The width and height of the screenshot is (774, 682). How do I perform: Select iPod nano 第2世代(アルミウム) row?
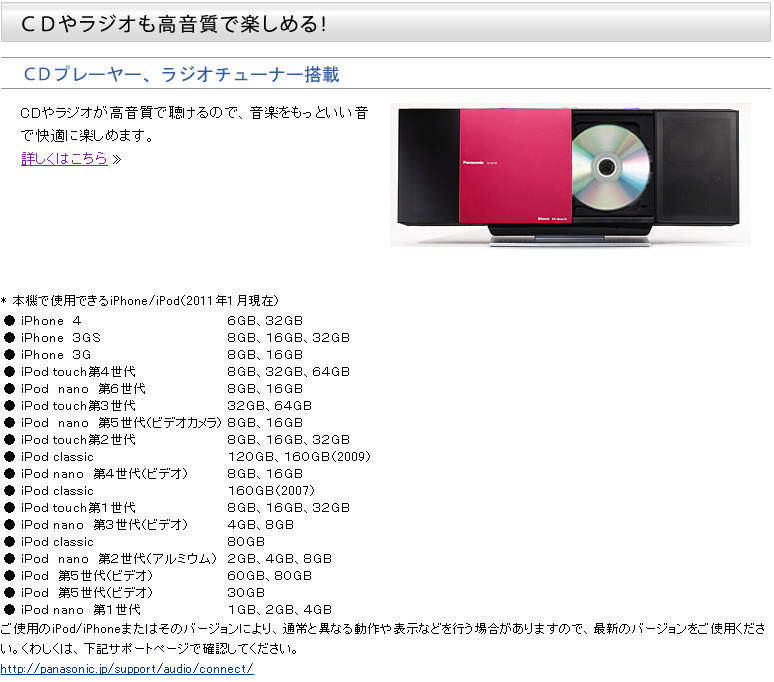pyautogui.click(x=167, y=559)
